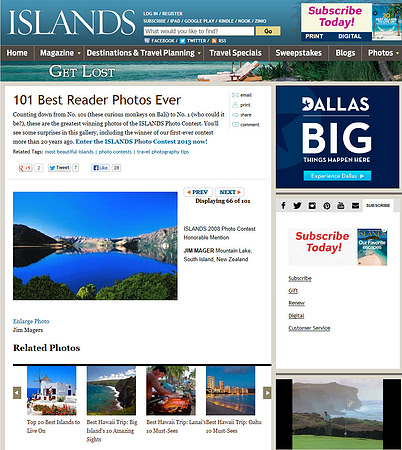Viewport: 402px width, 450px height.
Task: Click sidebar Gift link
Action: pyautogui.click(x=293, y=291)
